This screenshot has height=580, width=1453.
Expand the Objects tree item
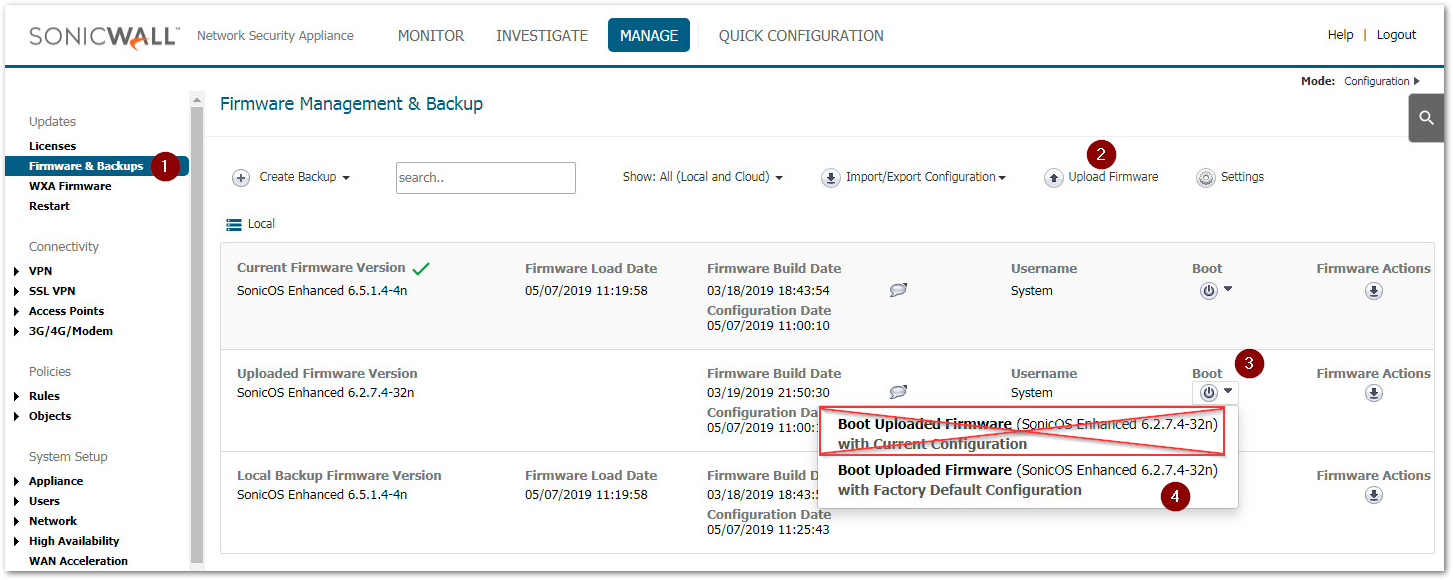pyautogui.click(x=17, y=416)
